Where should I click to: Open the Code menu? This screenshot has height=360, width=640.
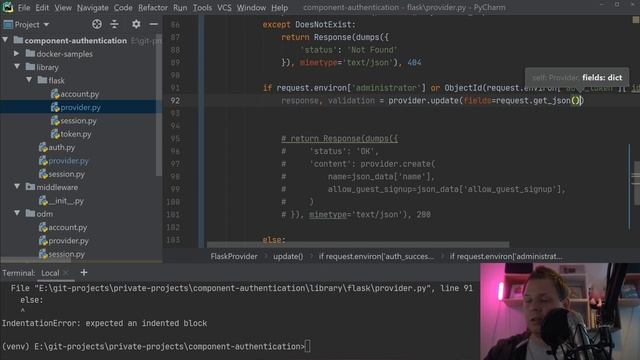[x=123, y=7]
